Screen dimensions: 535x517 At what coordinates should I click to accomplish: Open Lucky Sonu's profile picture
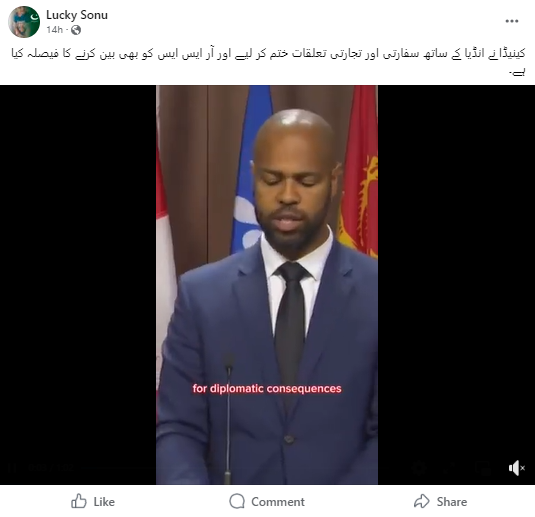pos(24,21)
